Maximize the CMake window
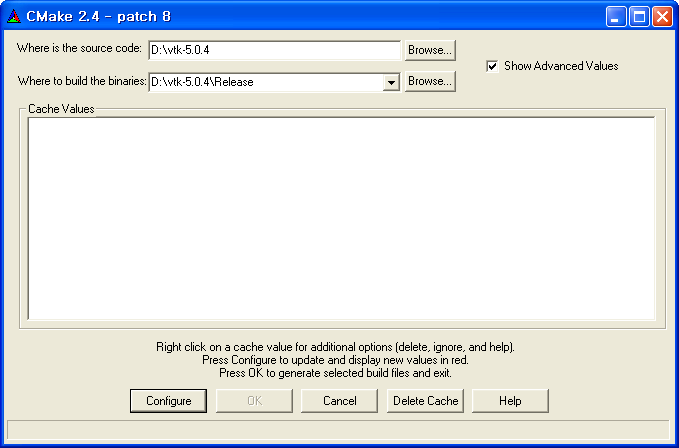This screenshot has width=679, height=448. [639, 17]
